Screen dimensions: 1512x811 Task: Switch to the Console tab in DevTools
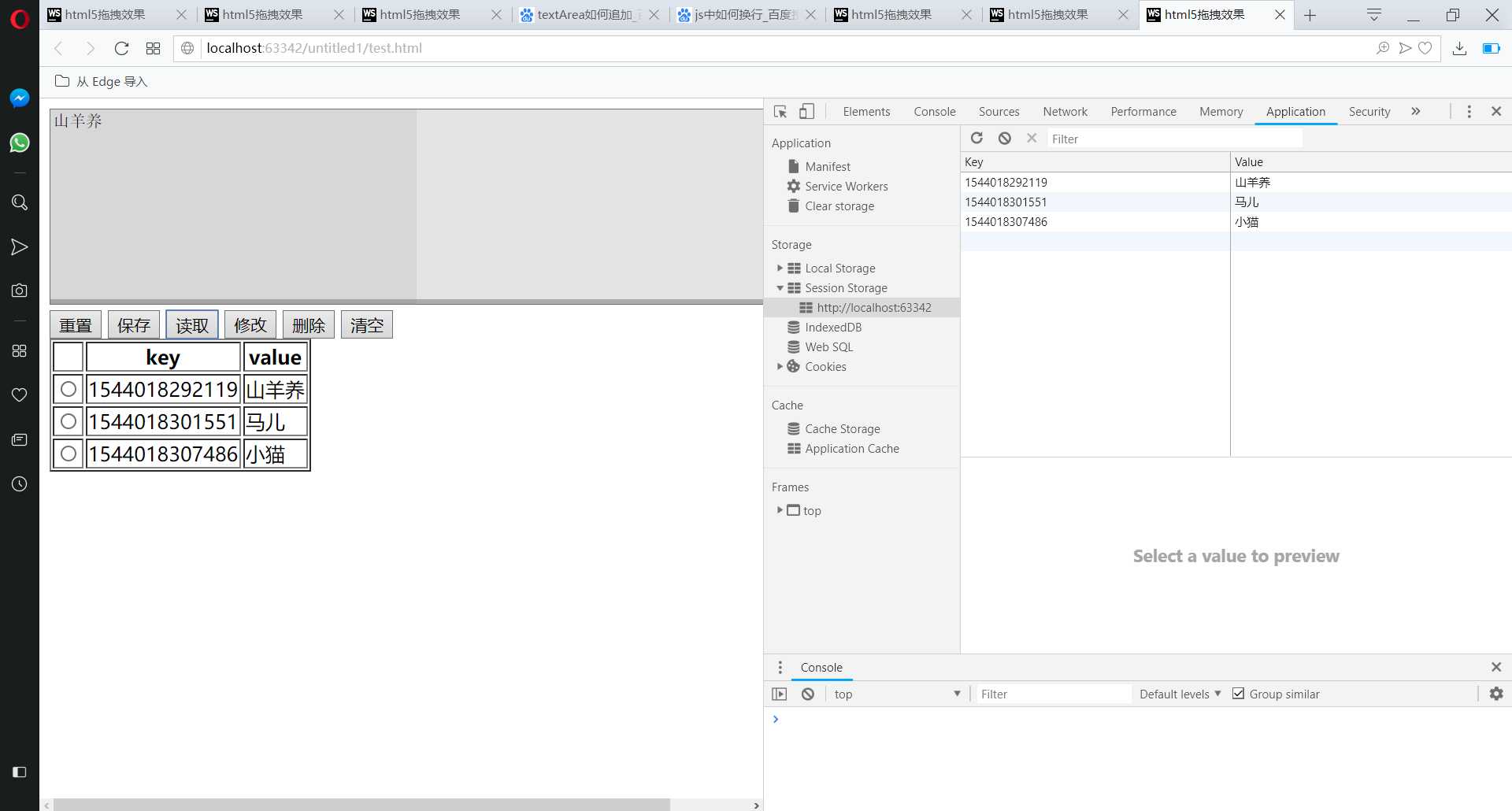pyautogui.click(x=935, y=112)
